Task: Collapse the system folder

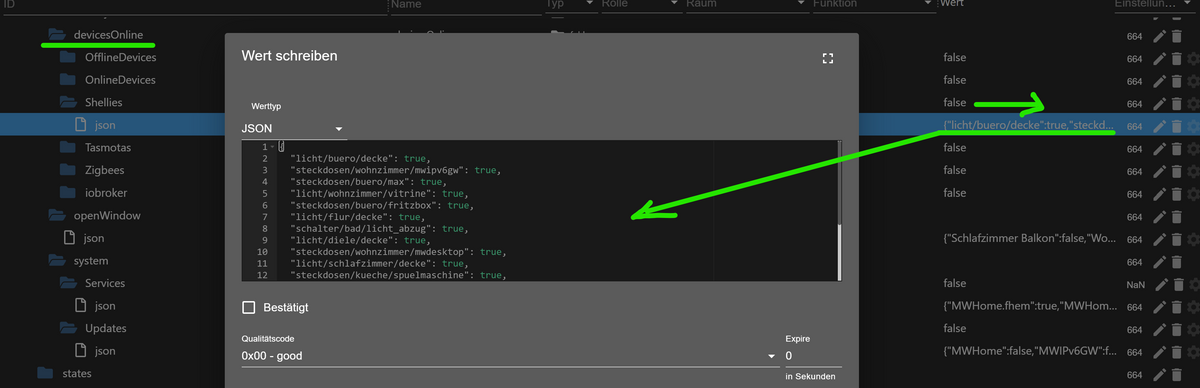Action: (56, 261)
